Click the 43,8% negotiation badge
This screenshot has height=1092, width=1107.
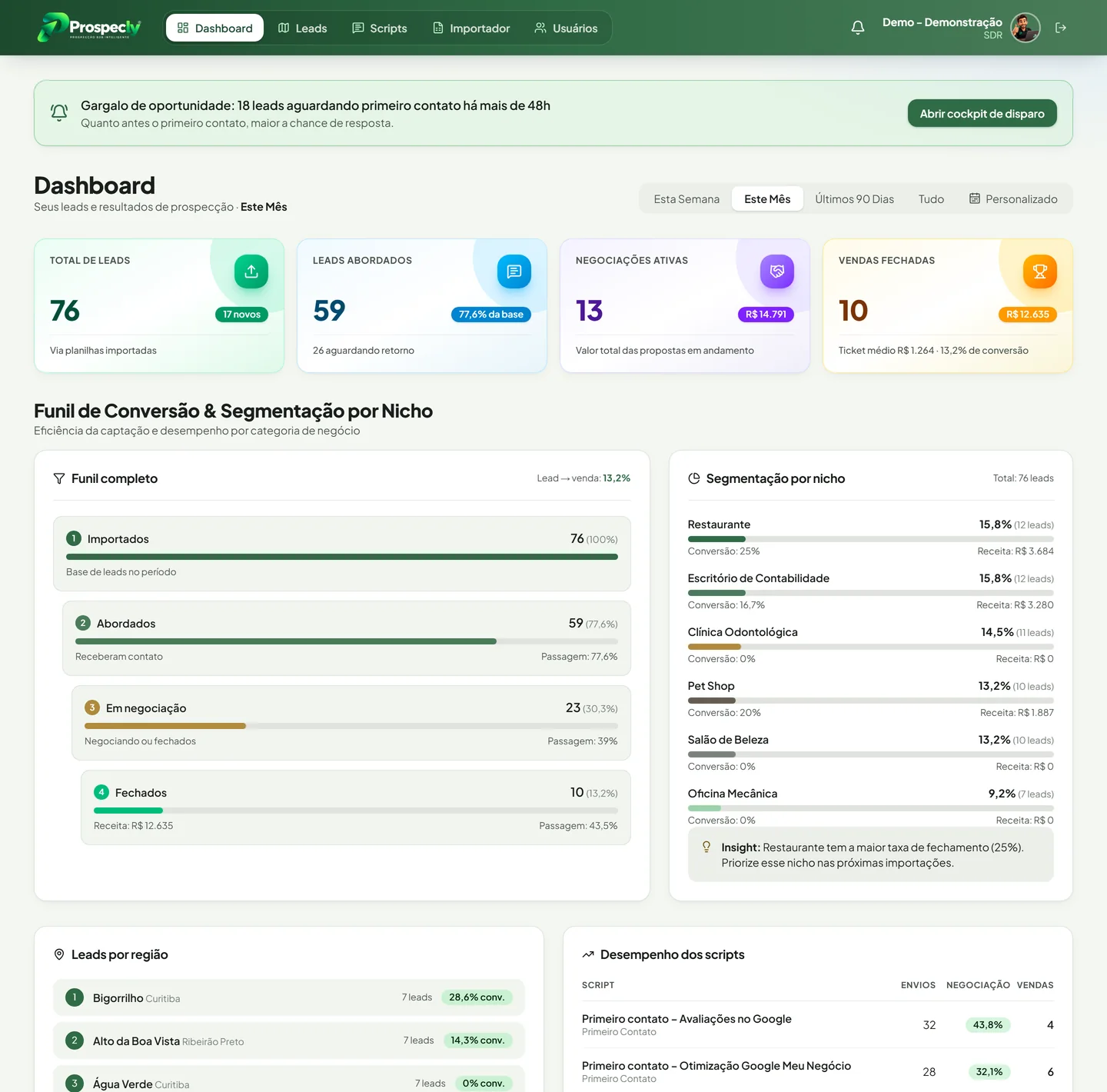click(x=988, y=1025)
